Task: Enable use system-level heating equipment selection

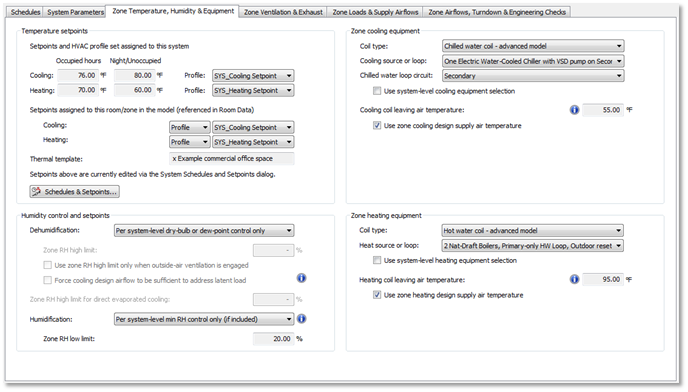Action: pos(377,260)
